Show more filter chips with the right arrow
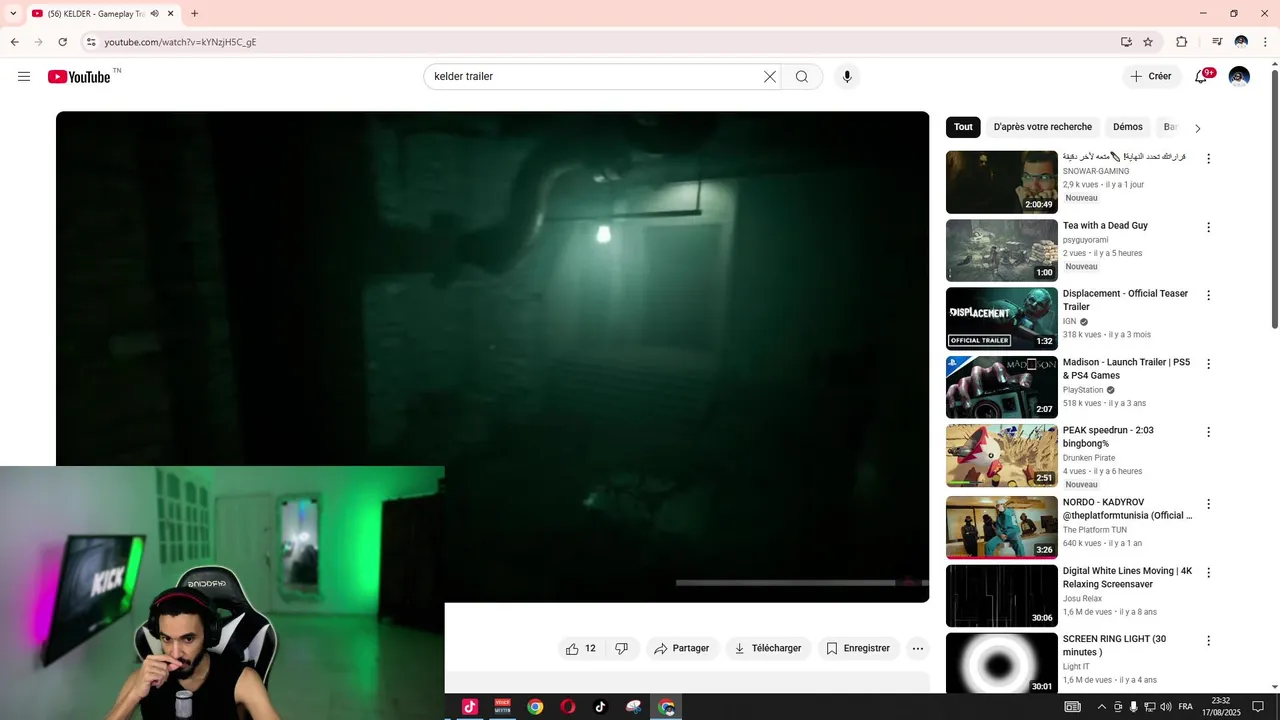This screenshot has height=720, width=1280. click(1198, 128)
